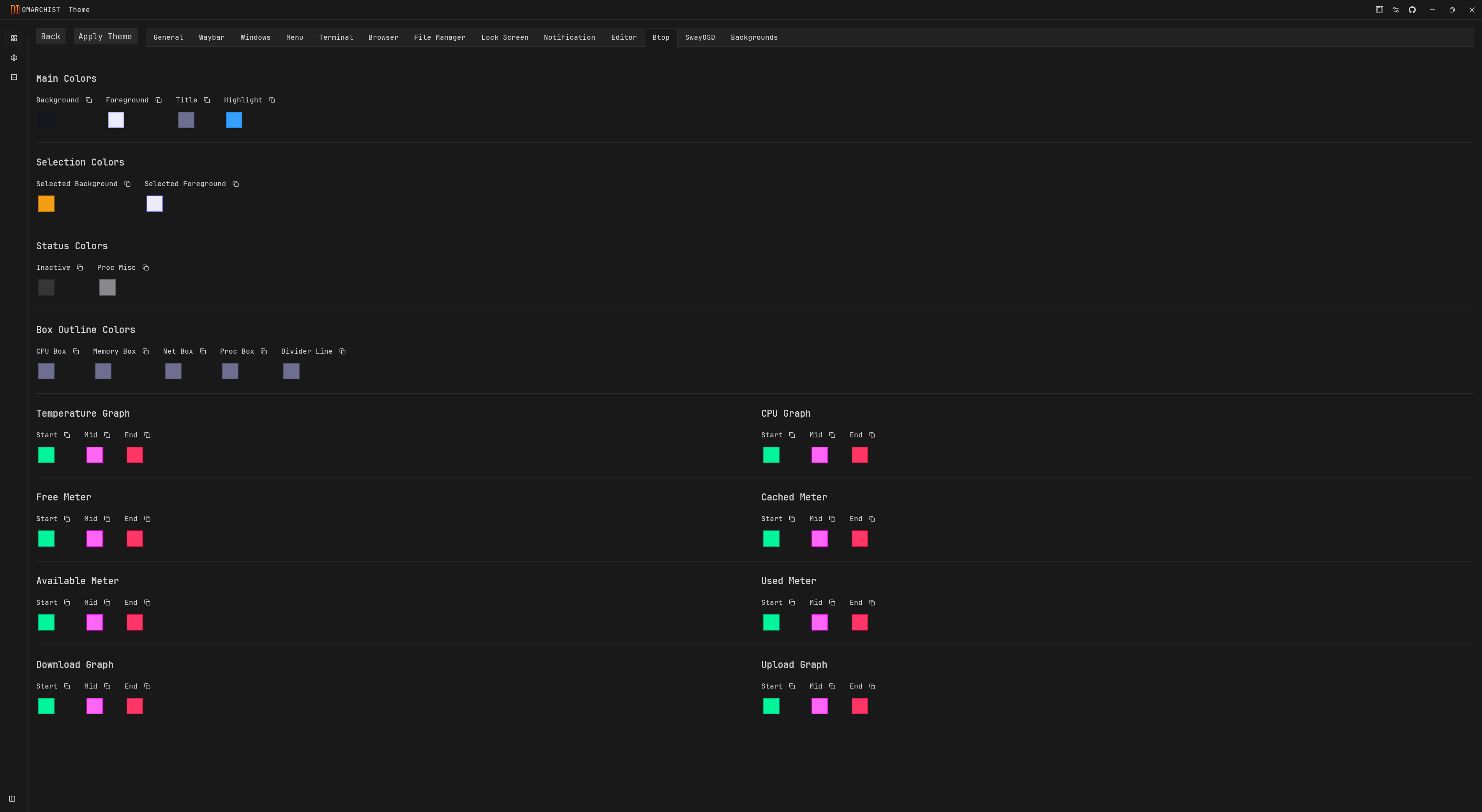Edit the Main Colors Foreground swatch
This screenshot has height=812, width=1482.
(x=116, y=120)
